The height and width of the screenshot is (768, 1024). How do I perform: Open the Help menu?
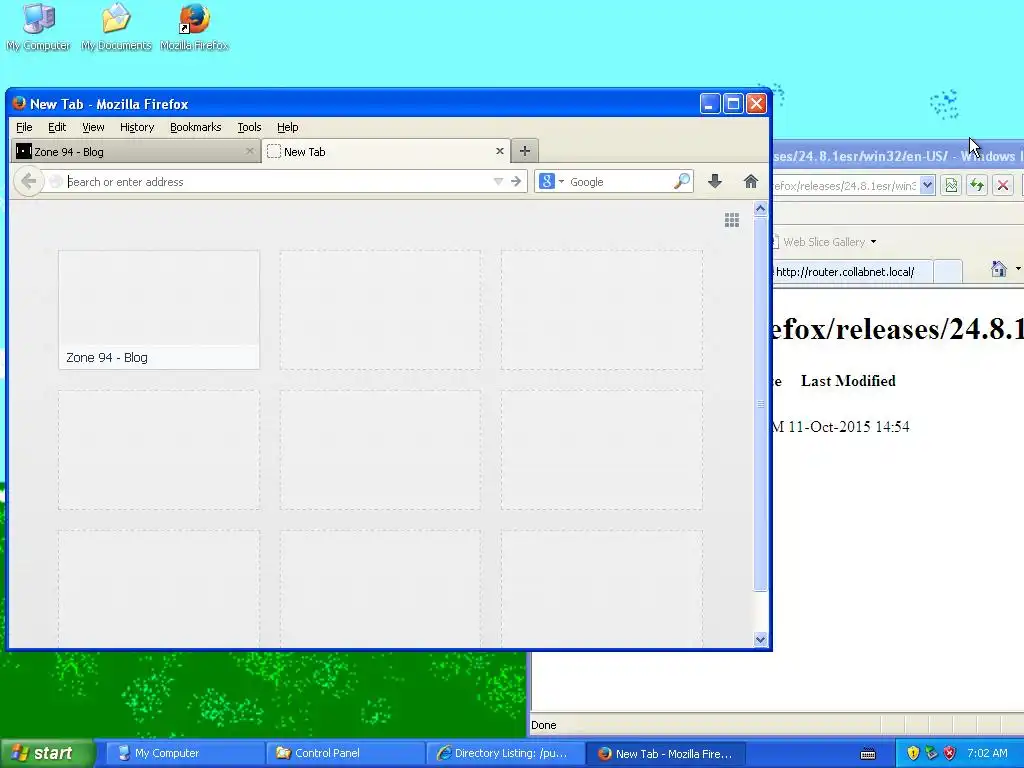pyautogui.click(x=287, y=127)
